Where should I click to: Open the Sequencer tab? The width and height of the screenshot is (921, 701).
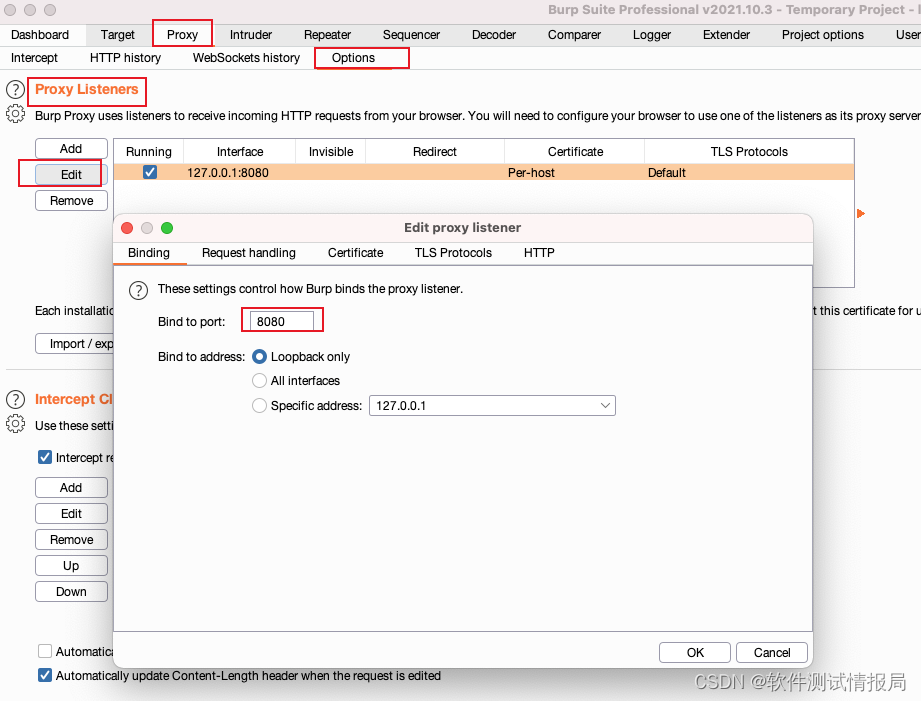tap(411, 35)
